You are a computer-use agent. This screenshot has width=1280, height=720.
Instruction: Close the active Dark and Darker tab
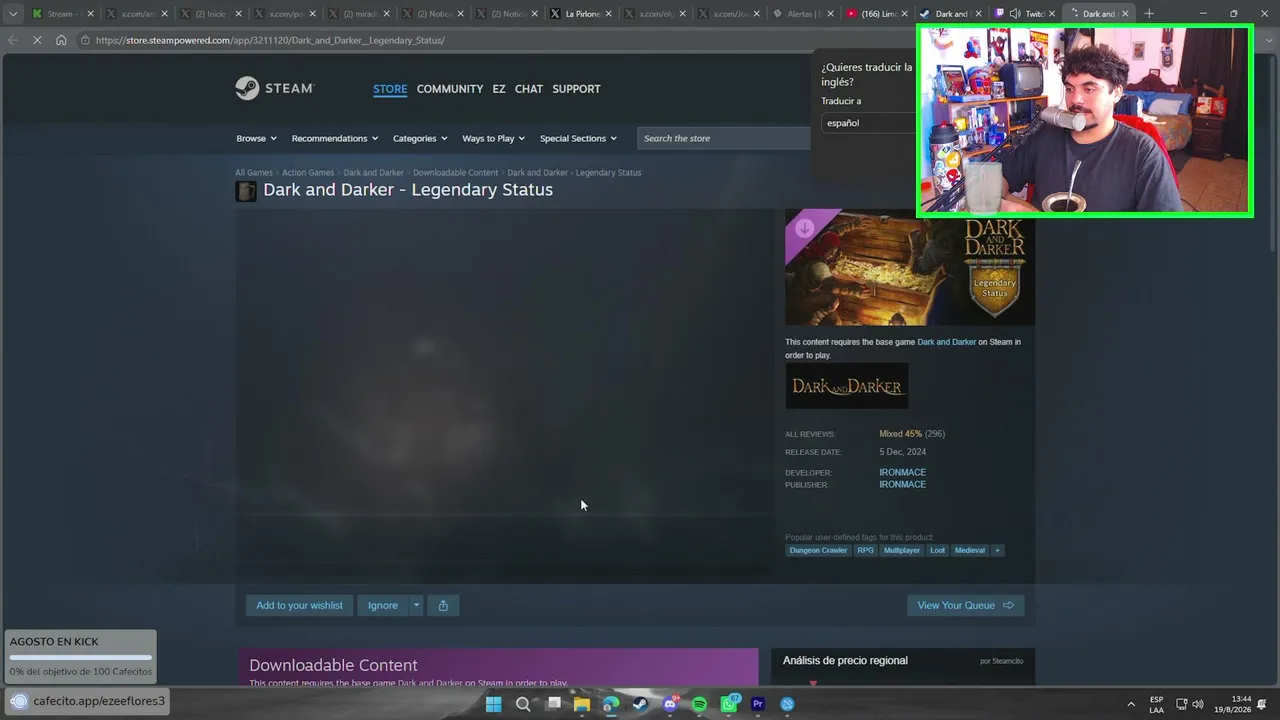coord(1125,14)
